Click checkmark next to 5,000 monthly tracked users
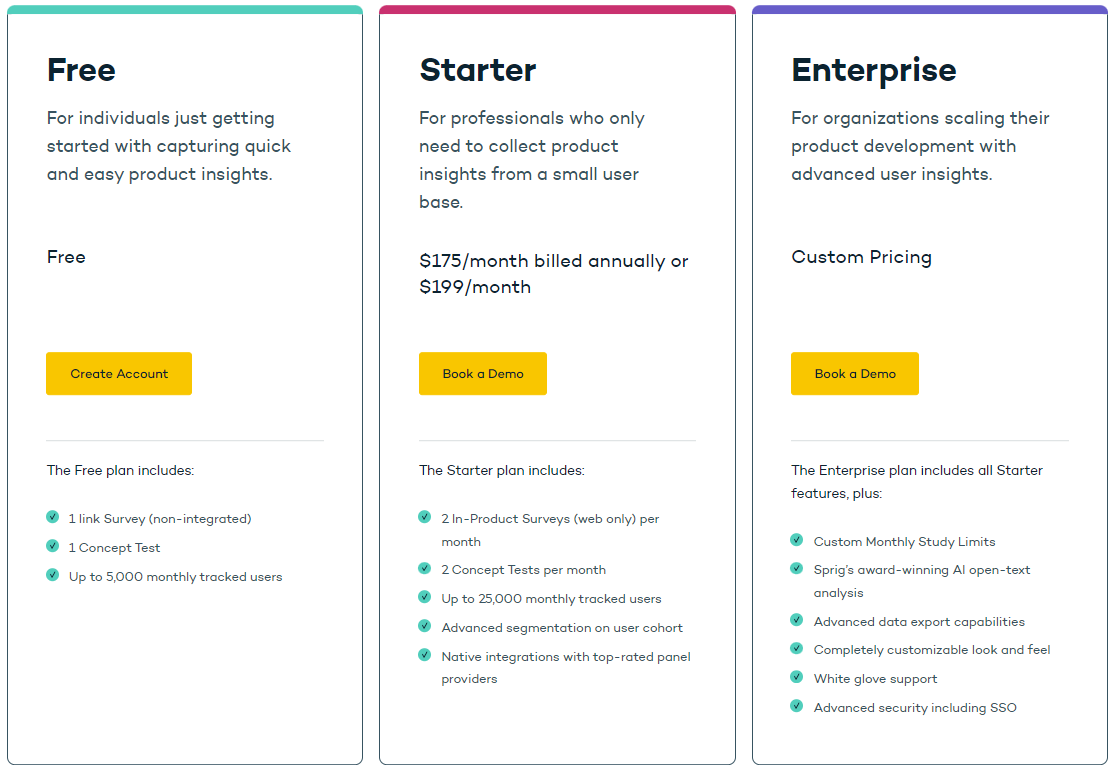Viewport: 1114px width, 771px height. (53, 574)
